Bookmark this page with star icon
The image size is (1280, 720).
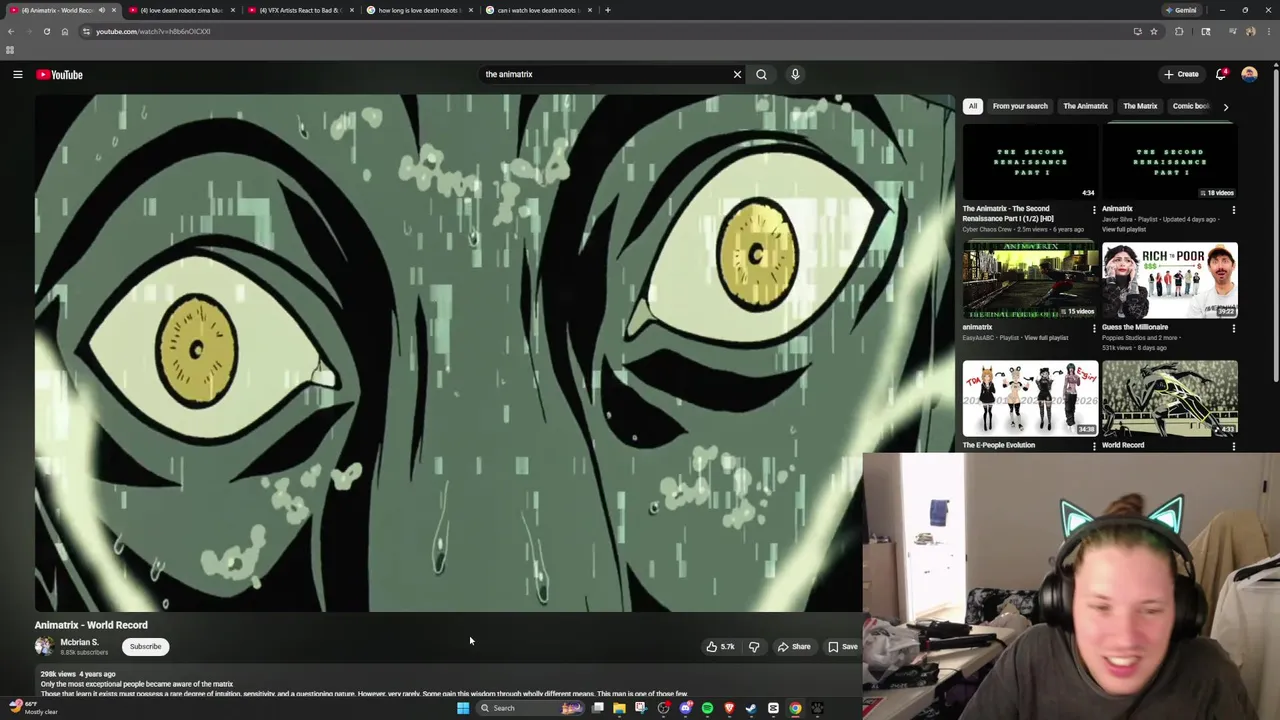pos(1154,31)
